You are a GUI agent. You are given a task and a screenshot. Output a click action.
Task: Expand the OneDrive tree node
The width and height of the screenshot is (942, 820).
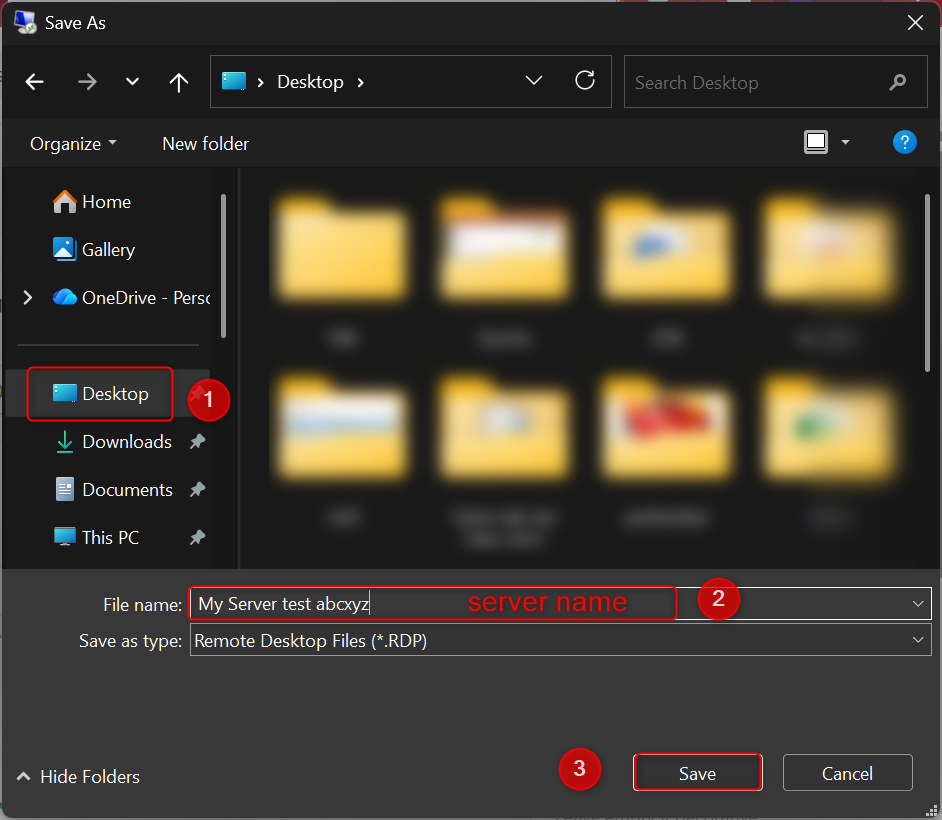tap(27, 297)
